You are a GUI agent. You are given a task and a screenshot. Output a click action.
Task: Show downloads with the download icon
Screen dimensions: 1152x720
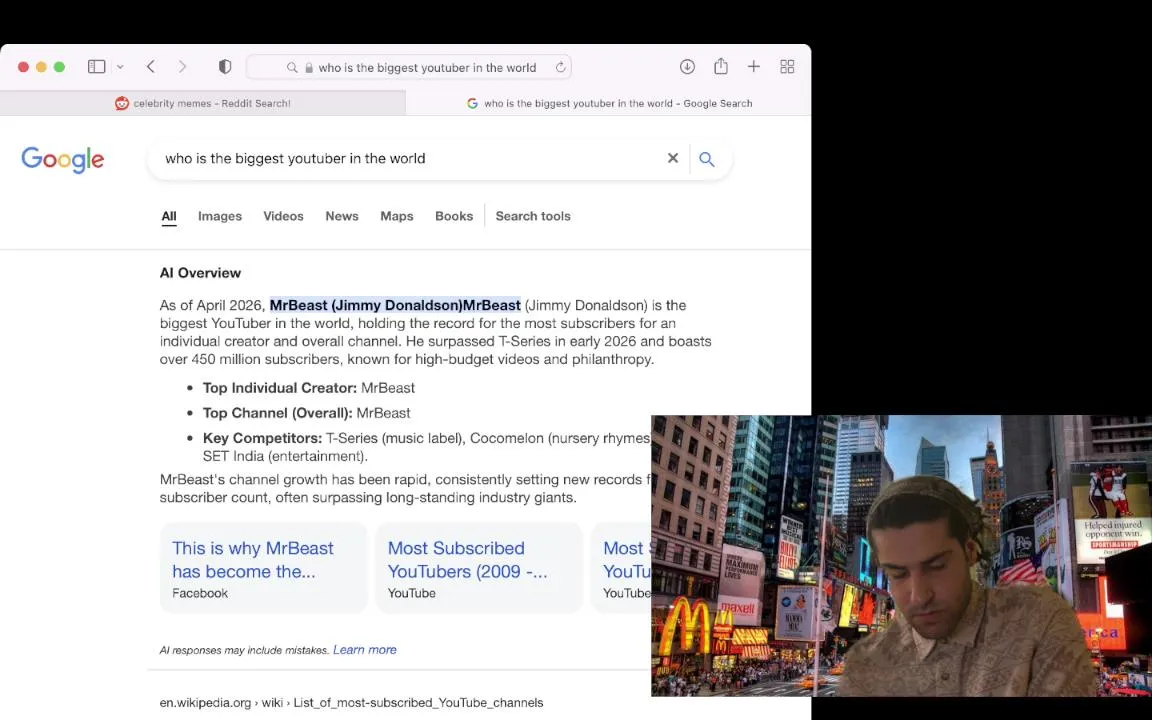coord(687,67)
